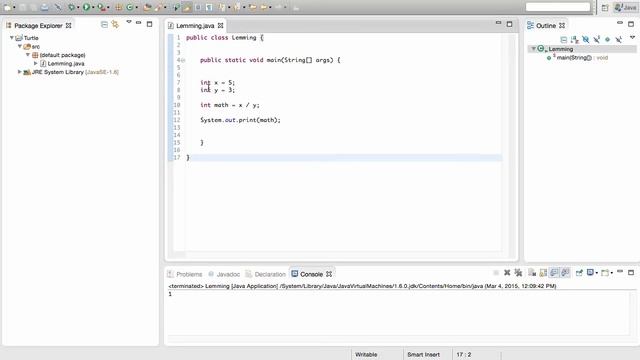Click Display Selected Console icon

[590, 273]
